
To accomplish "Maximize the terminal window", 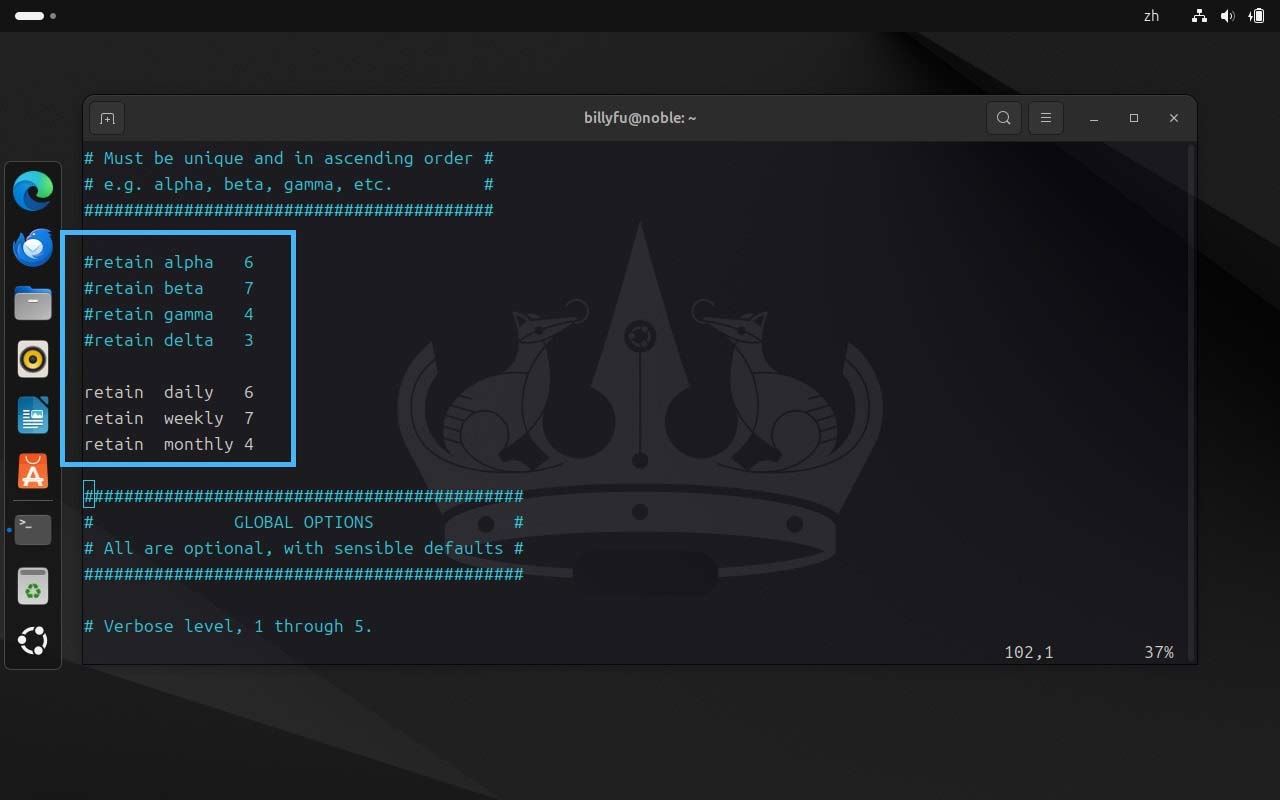I will pyautogui.click(x=1134, y=118).
